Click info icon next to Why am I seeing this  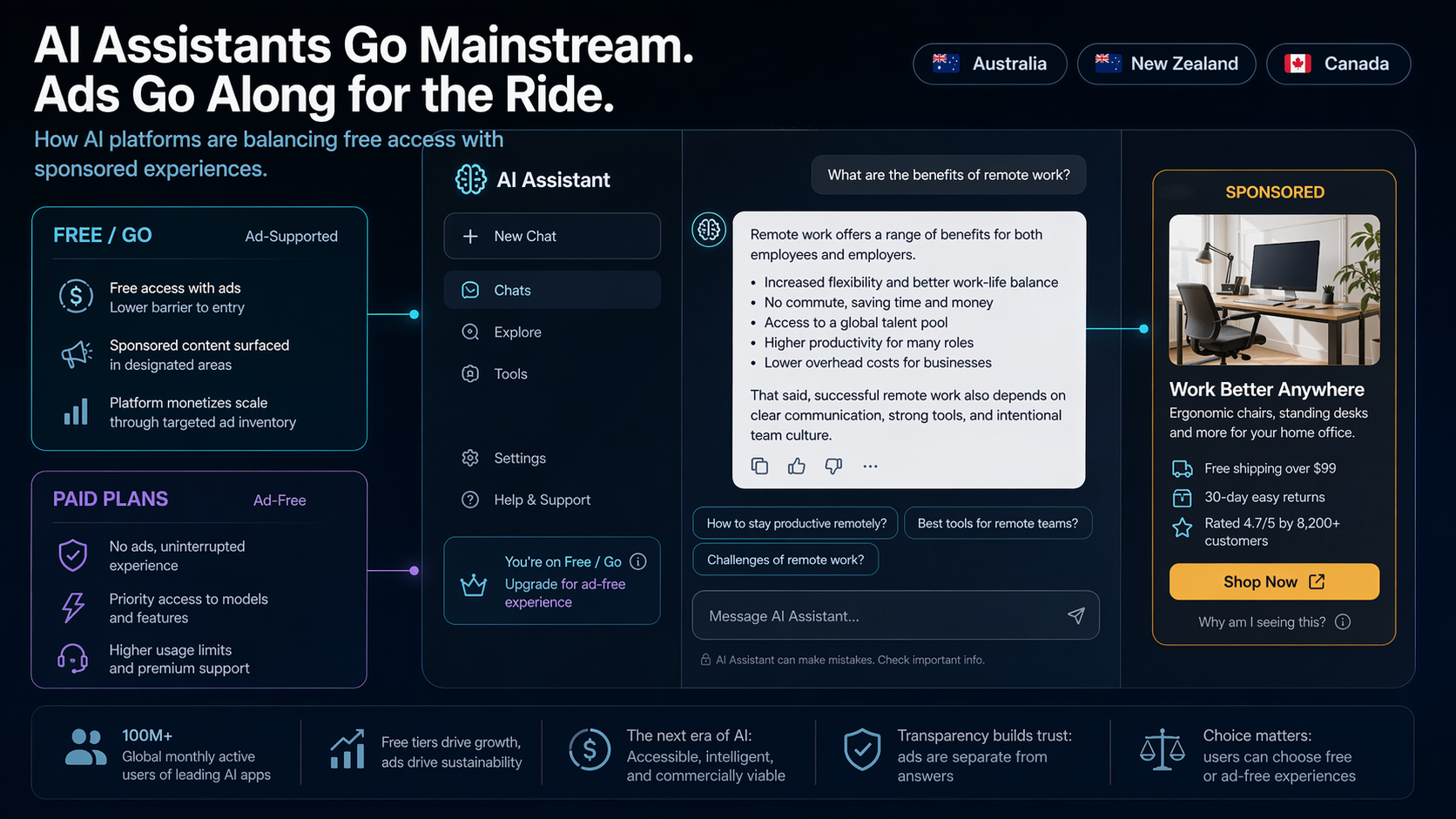pos(1343,621)
